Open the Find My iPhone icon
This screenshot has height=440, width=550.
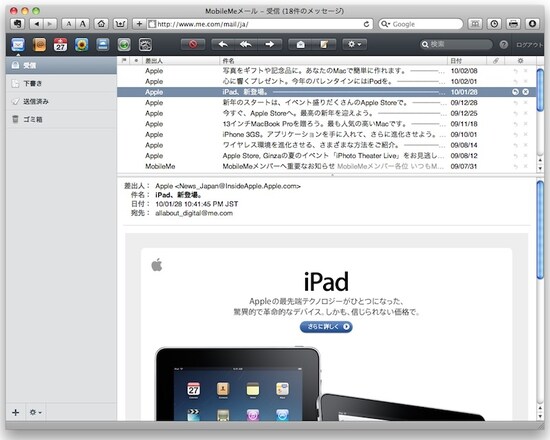124,45
